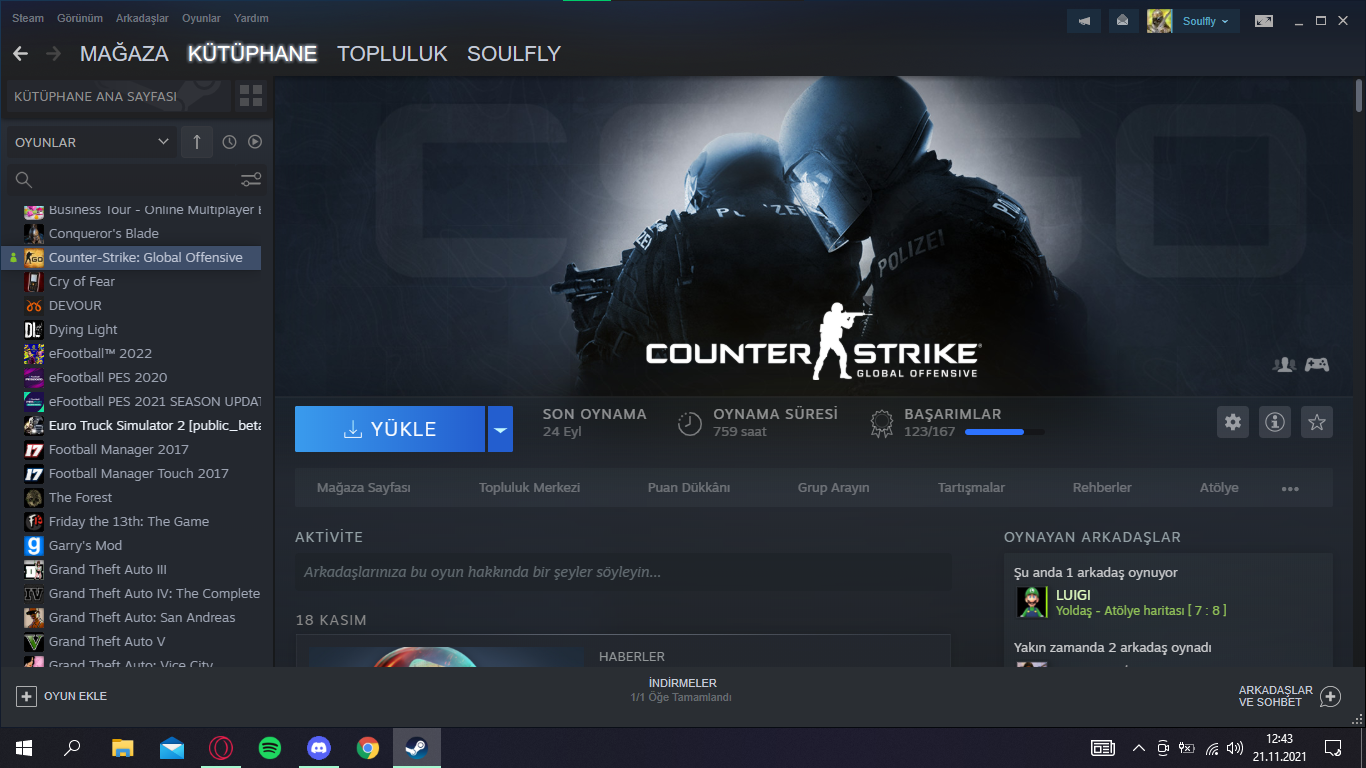Open the Oyunlar menu
This screenshot has width=1366, height=768.
pyautogui.click(x=203, y=18)
